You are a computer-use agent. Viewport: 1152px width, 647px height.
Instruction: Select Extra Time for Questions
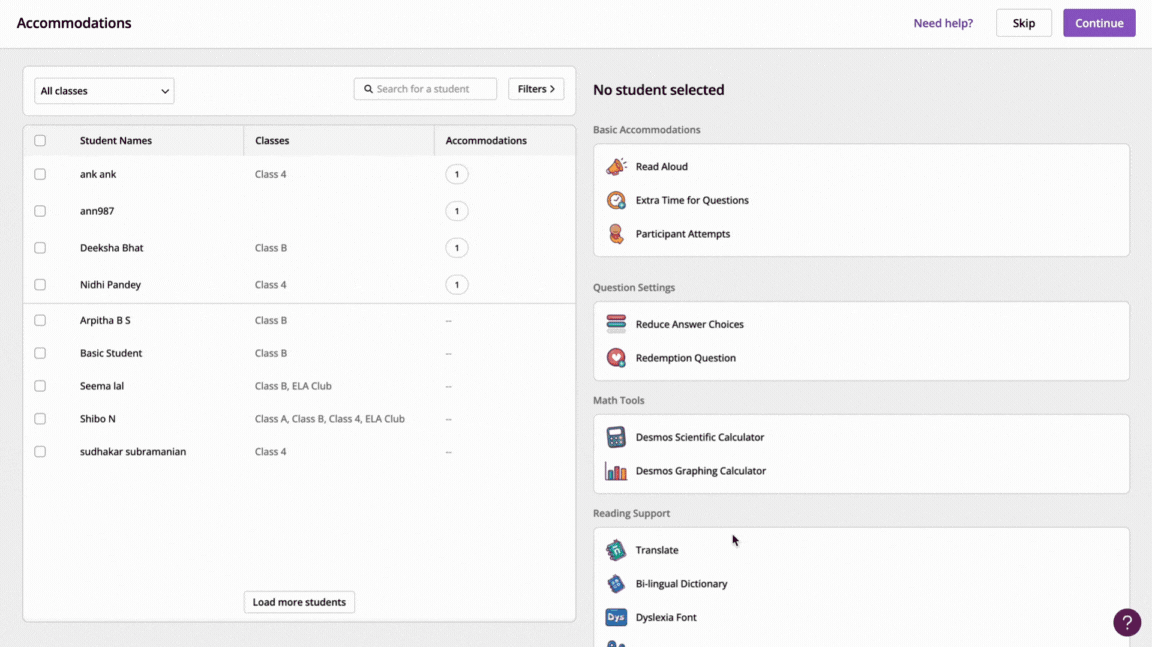(x=692, y=200)
